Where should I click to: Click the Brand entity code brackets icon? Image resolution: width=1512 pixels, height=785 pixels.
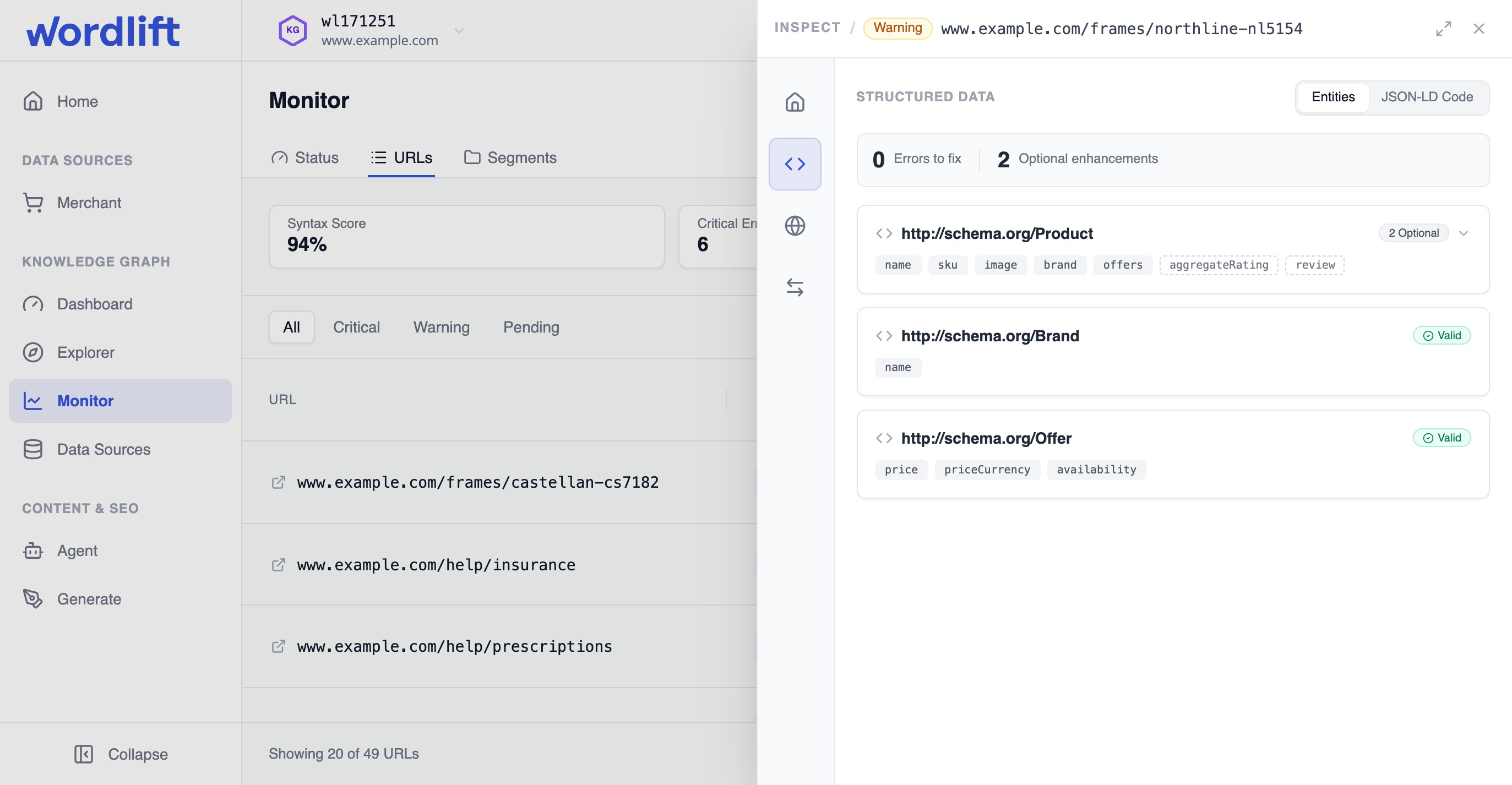click(x=884, y=336)
